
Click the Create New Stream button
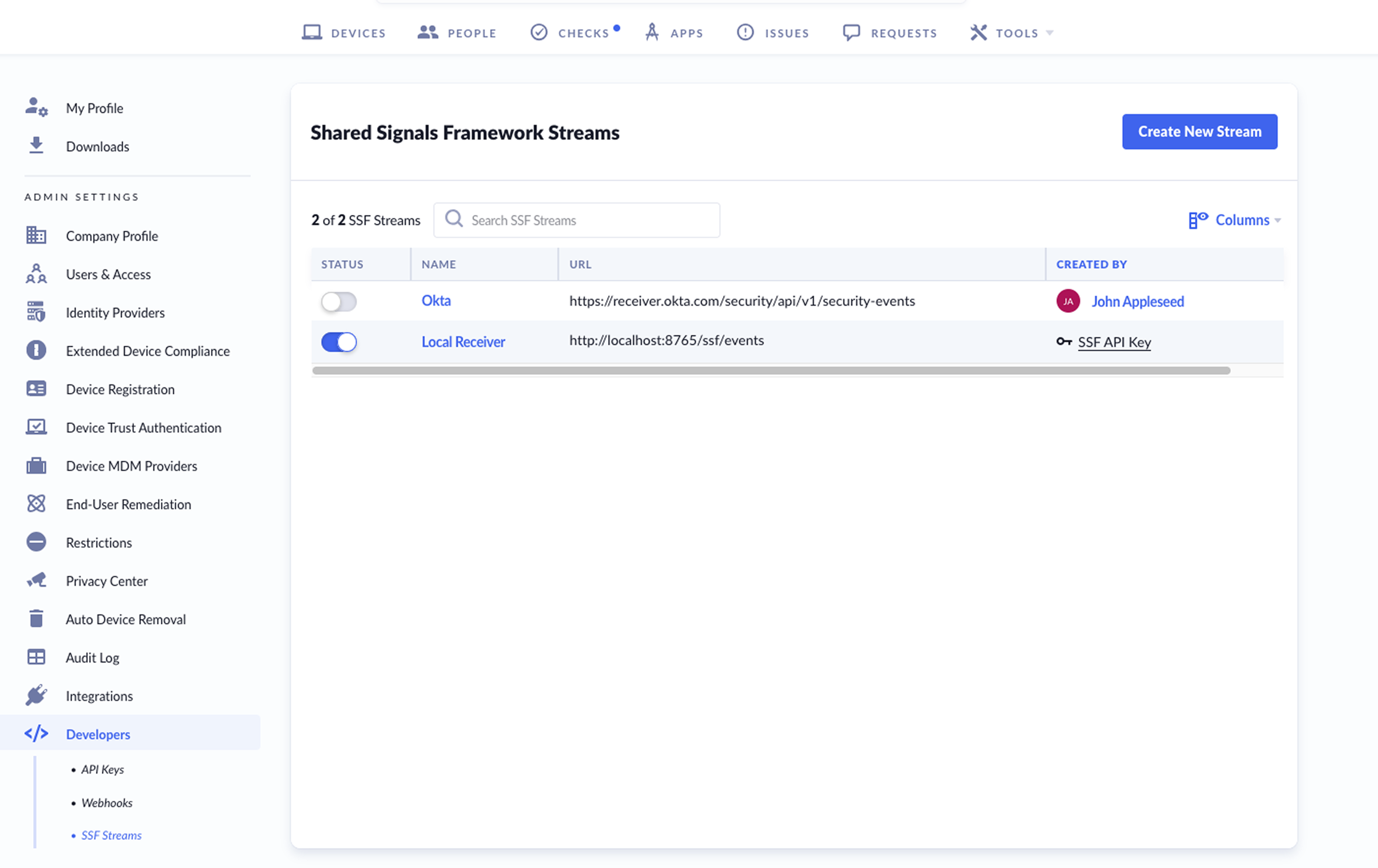pos(1200,131)
